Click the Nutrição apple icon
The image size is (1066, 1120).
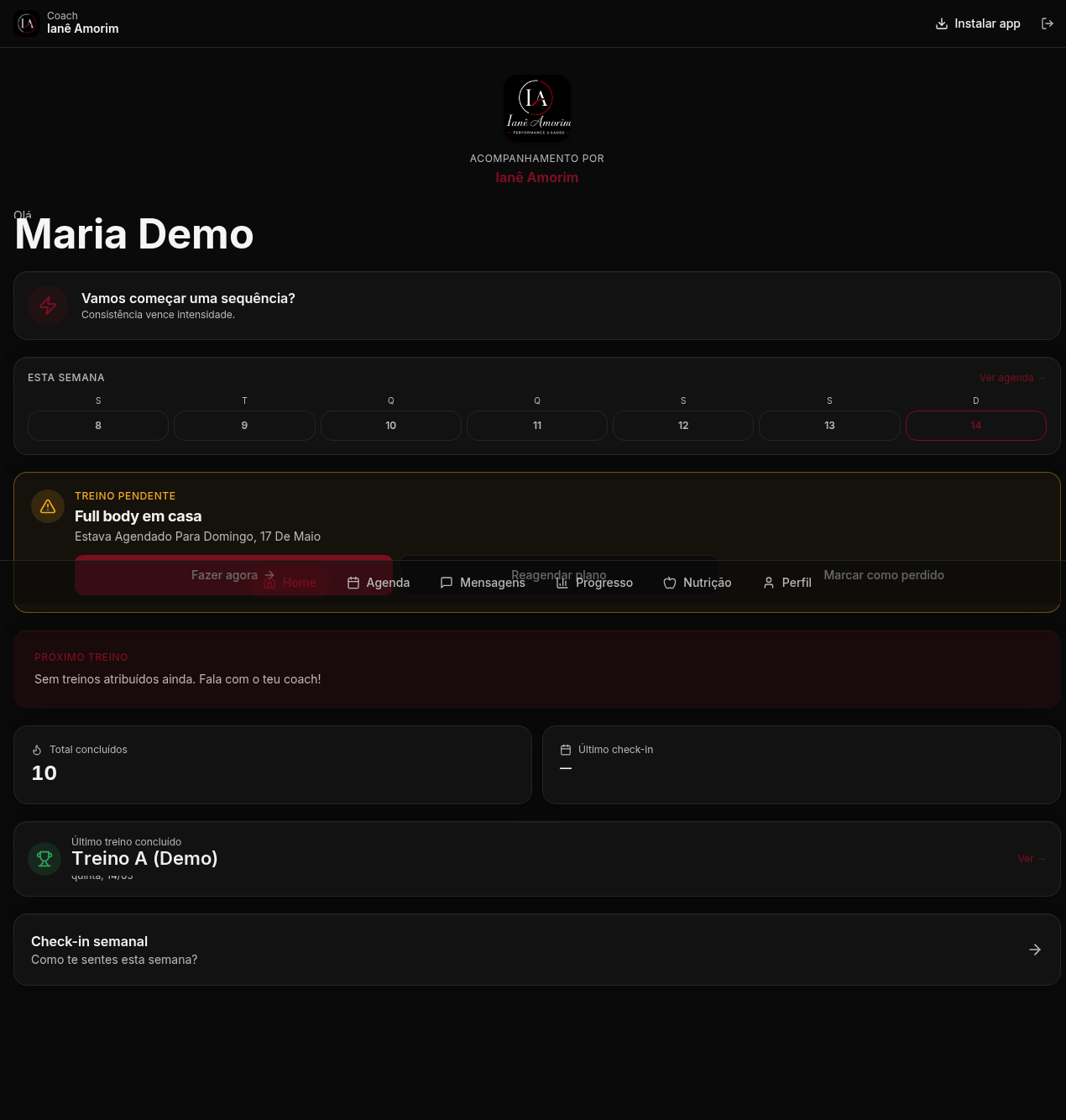(670, 583)
